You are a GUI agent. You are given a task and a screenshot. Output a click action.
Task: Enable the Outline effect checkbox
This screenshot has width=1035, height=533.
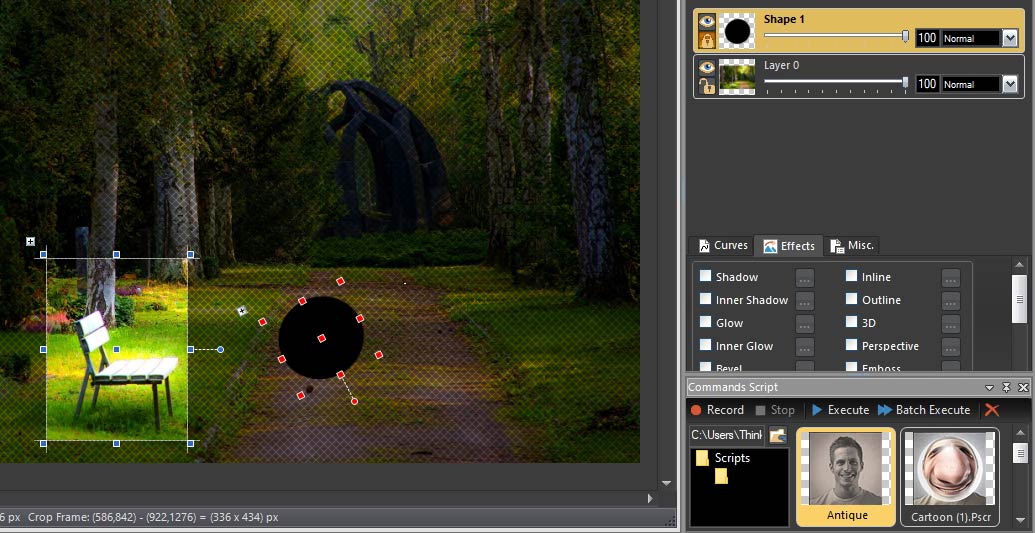tap(851, 299)
